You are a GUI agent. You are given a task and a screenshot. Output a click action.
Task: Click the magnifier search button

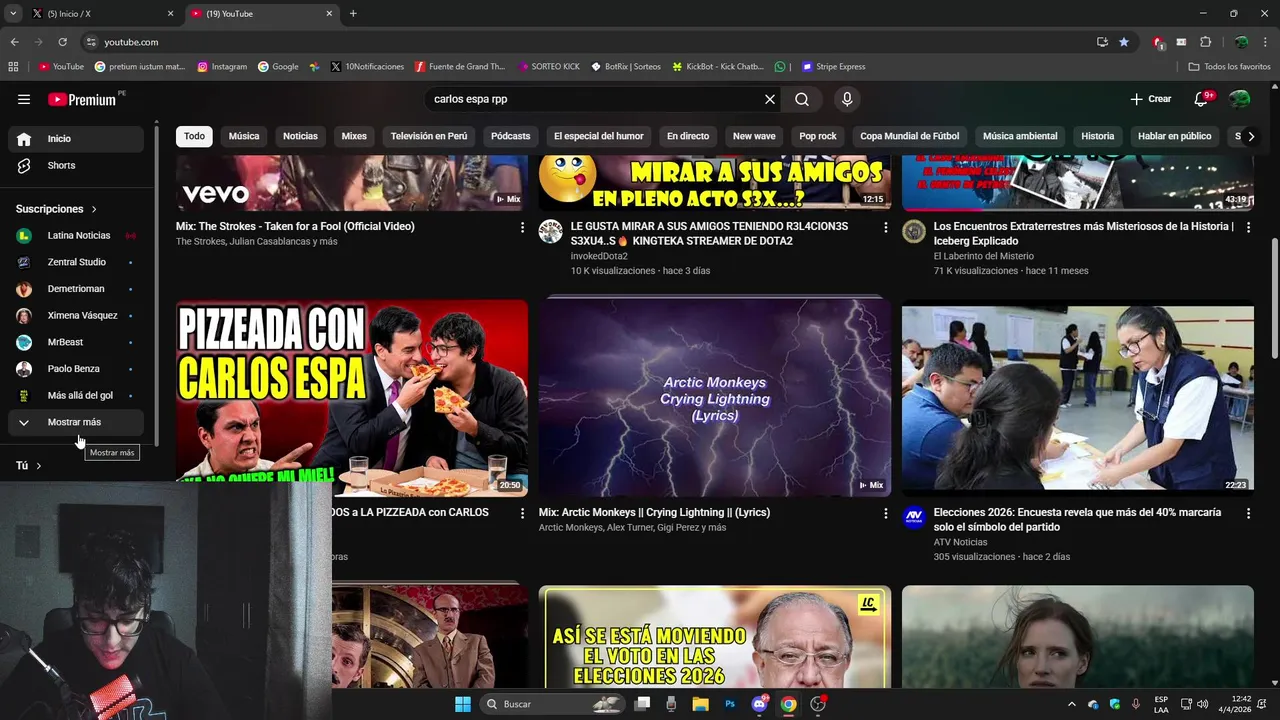802,99
